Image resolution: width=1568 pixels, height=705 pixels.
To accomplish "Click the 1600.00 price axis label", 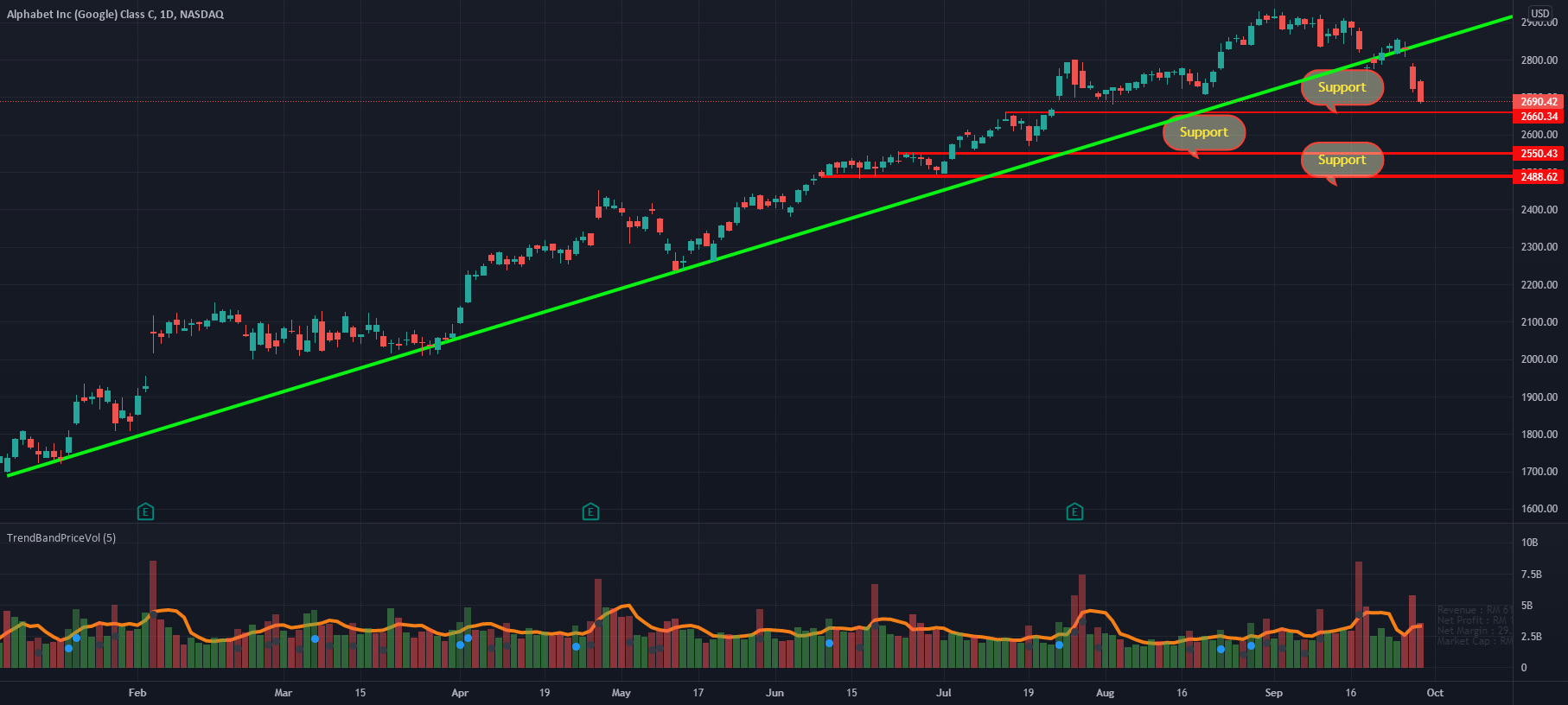I will tap(1539, 509).
